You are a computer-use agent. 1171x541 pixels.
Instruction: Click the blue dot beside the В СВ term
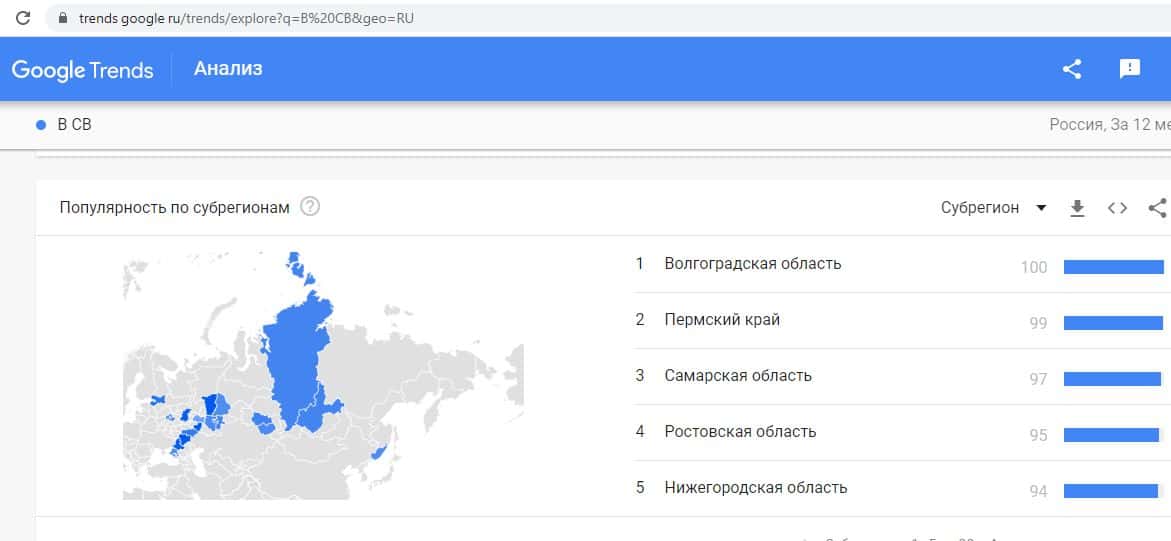[41, 125]
